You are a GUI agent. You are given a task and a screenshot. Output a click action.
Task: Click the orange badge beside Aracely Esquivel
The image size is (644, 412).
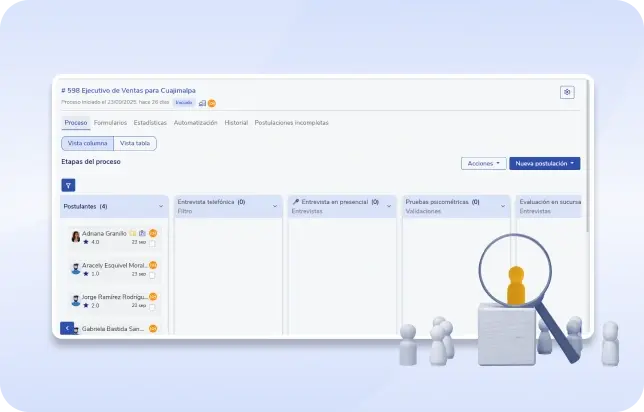pos(153,265)
